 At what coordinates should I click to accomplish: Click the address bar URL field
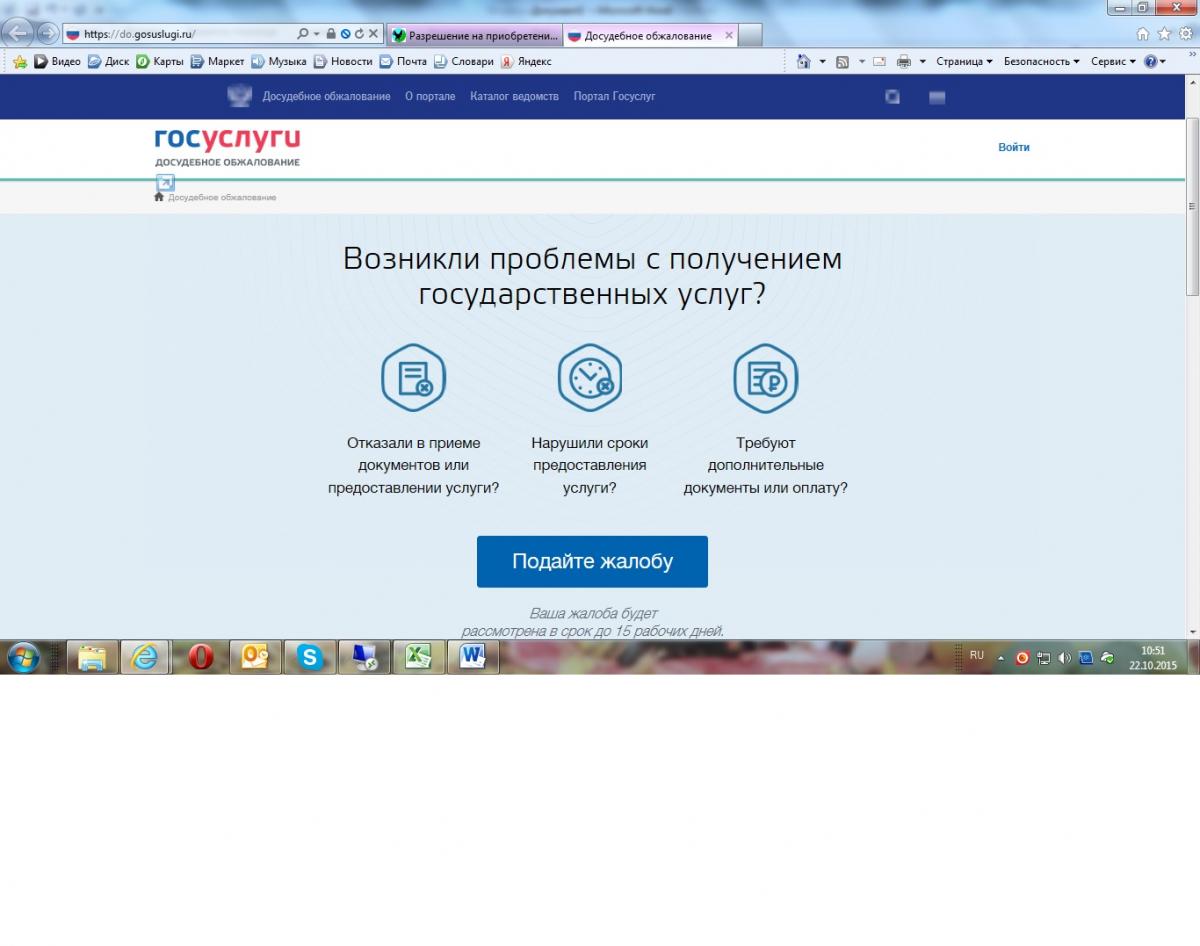[180, 34]
